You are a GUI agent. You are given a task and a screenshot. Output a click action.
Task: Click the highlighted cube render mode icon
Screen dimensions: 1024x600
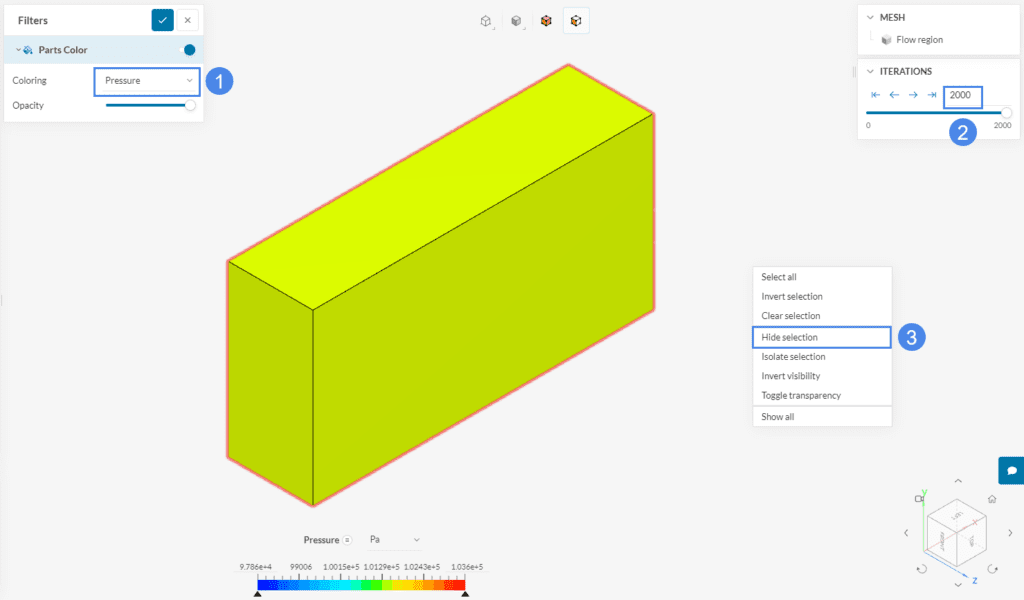(x=576, y=20)
